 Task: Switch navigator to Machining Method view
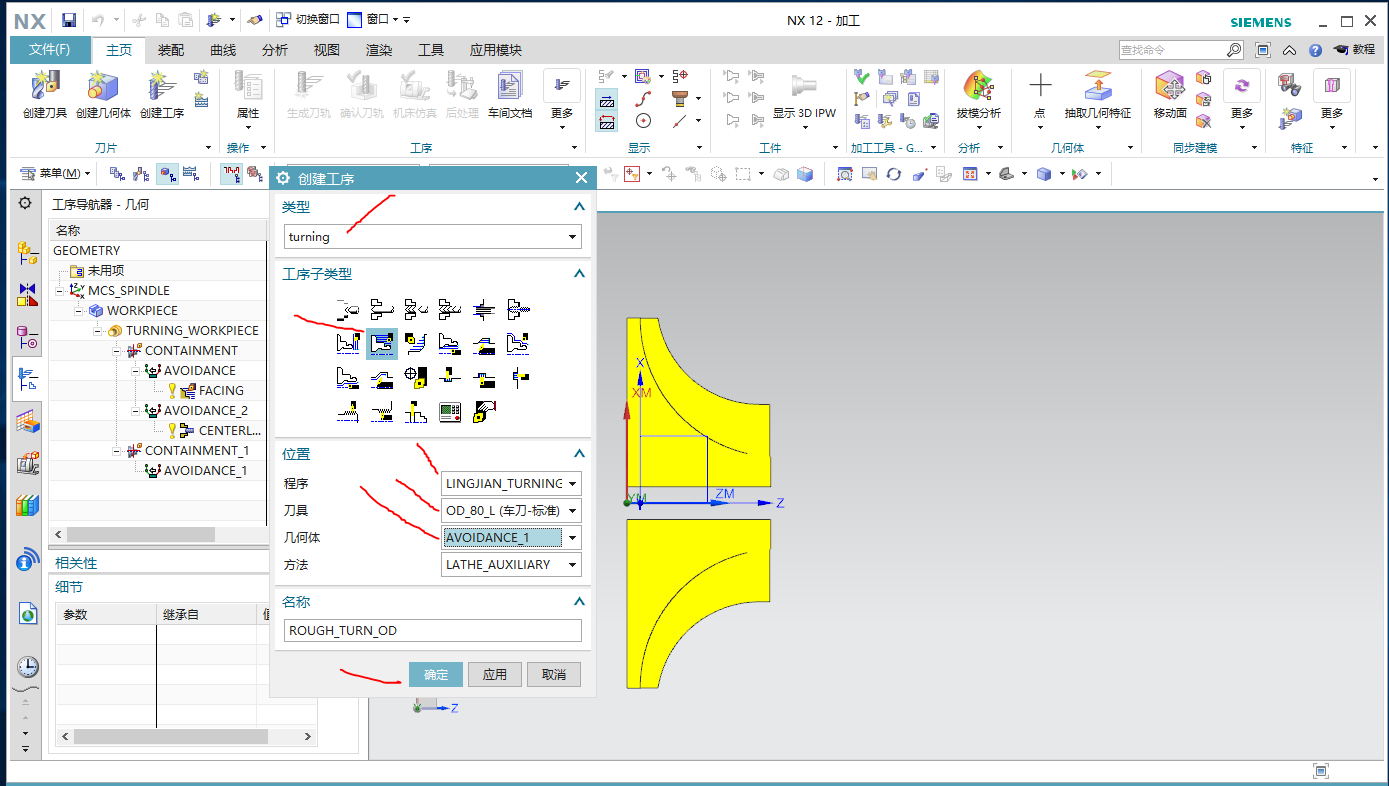click(190, 174)
